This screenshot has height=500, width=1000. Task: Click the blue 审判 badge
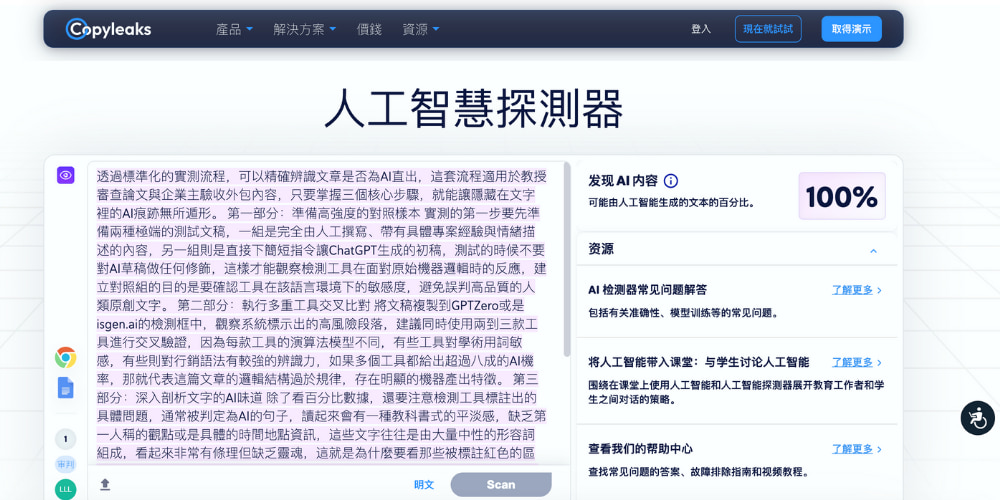pos(66,465)
